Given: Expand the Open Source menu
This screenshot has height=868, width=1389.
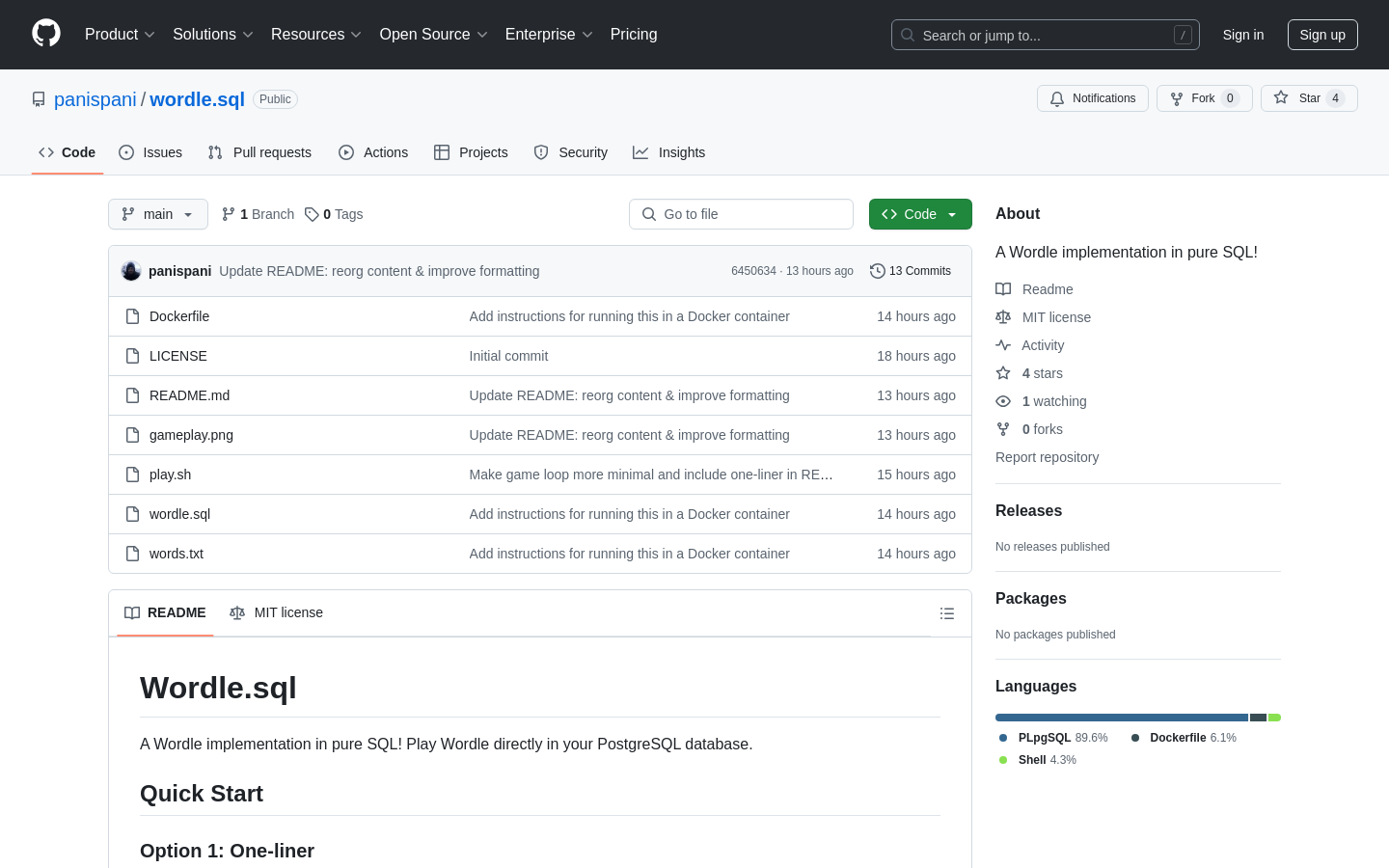Looking at the screenshot, I should click(434, 35).
